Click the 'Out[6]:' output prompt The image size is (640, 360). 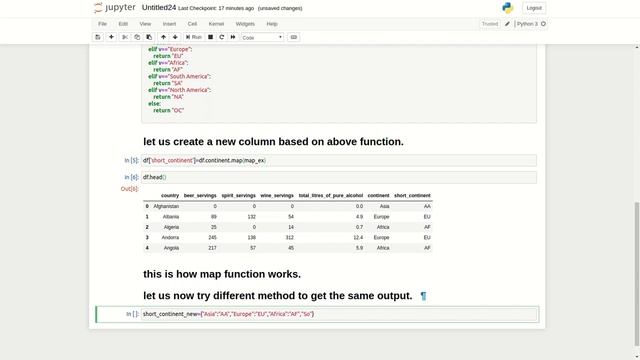129,189
